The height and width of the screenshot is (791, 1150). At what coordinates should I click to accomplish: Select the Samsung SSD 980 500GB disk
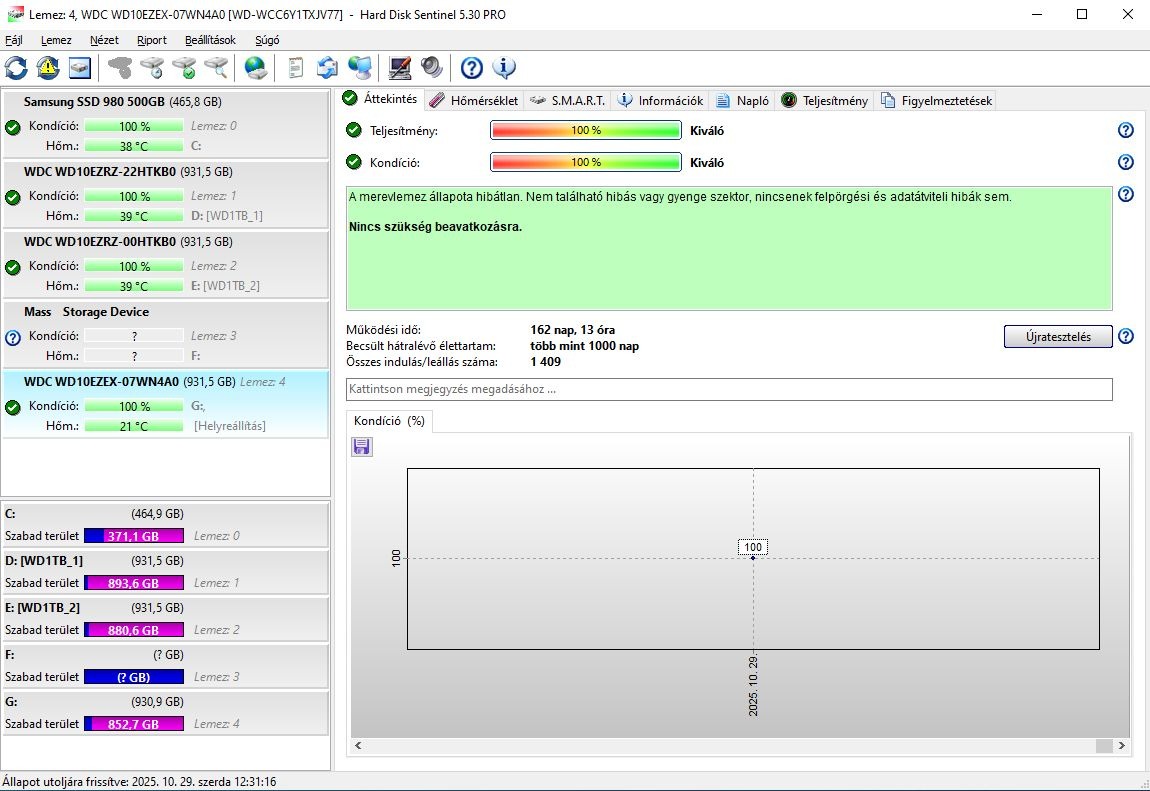166,123
